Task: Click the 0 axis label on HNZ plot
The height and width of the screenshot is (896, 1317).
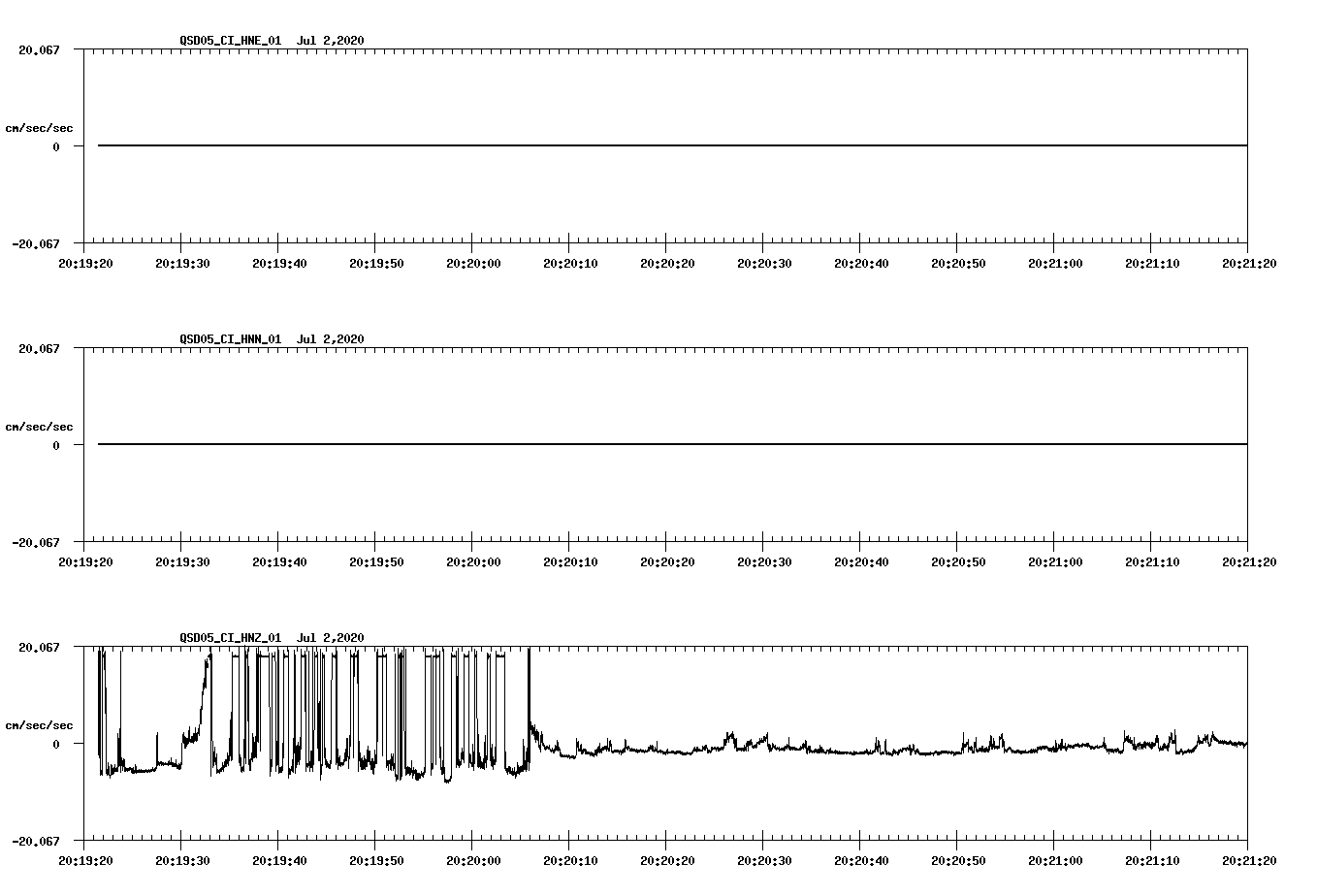Action: point(56,744)
